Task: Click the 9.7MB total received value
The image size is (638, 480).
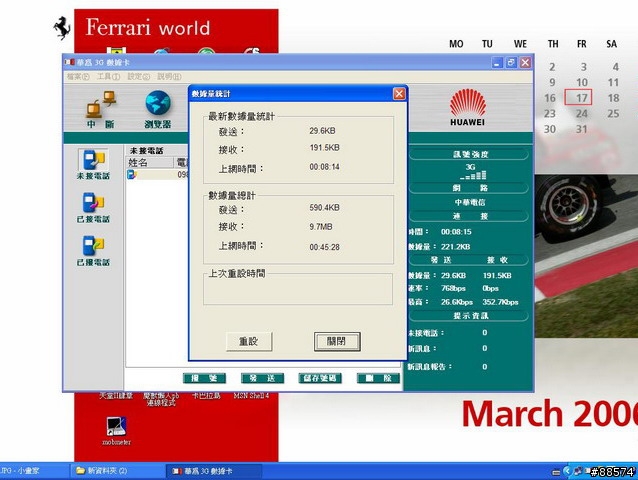Action: click(321, 227)
